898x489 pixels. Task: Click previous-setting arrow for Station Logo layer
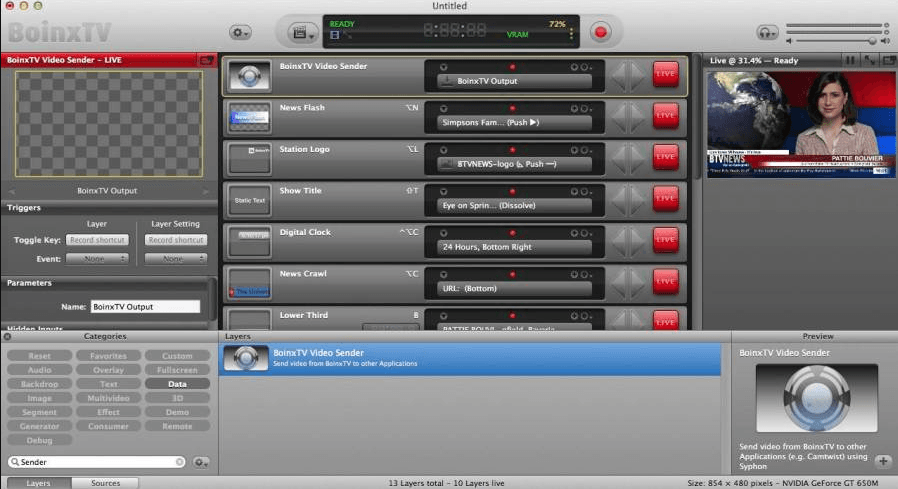619,158
